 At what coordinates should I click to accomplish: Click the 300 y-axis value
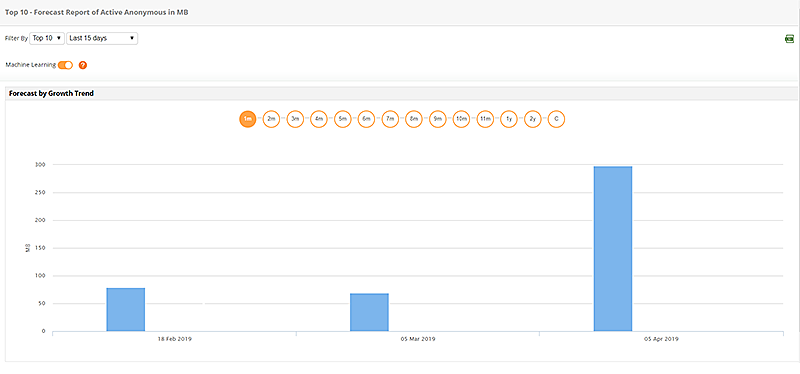click(40, 165)
